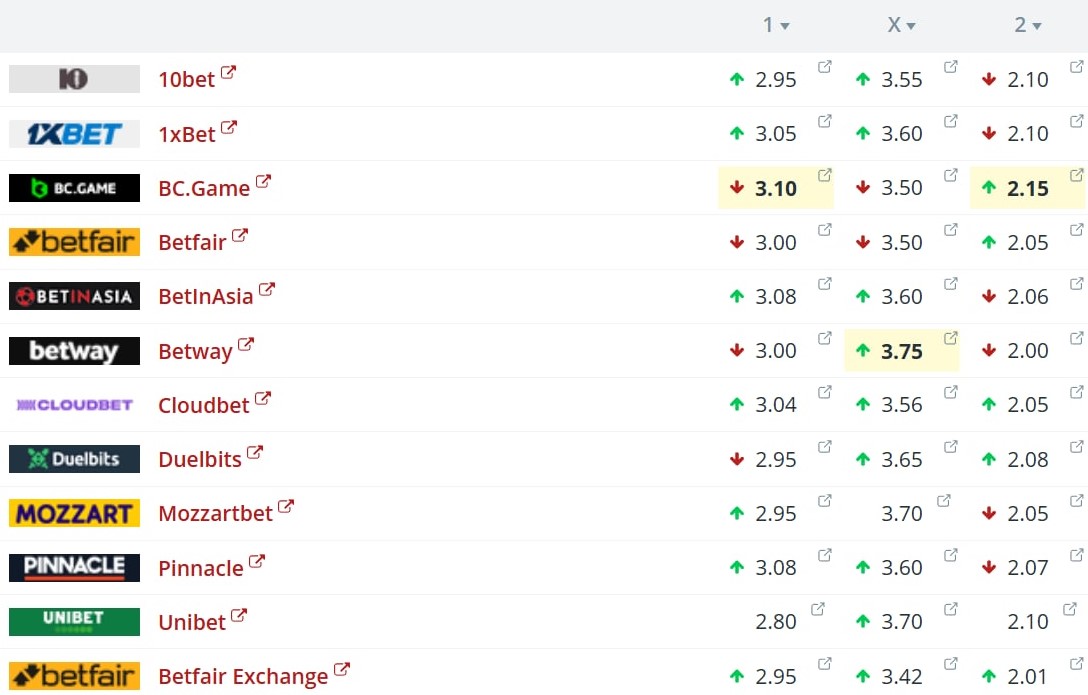Click the BetInAsia logo image
Image resolution: width=1088 pixels, height=695 pixels.
click(x=74, y=296)
